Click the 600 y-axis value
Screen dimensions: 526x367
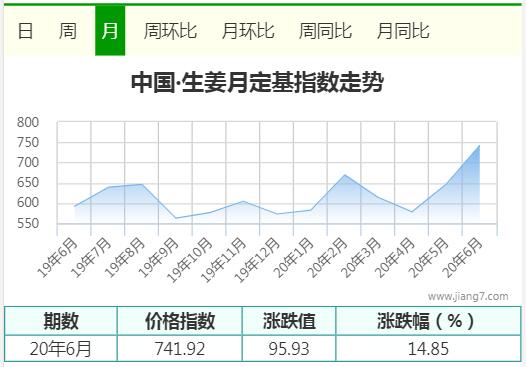28,203
